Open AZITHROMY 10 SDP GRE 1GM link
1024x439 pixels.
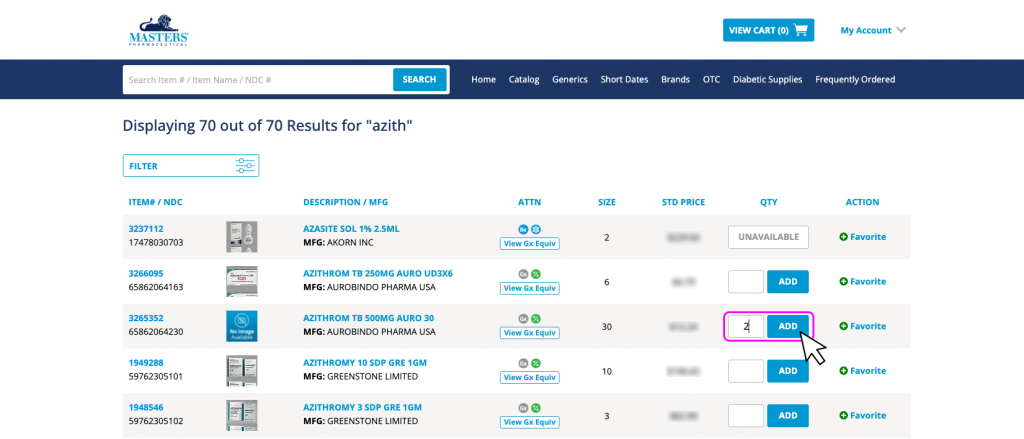(365, 363)
